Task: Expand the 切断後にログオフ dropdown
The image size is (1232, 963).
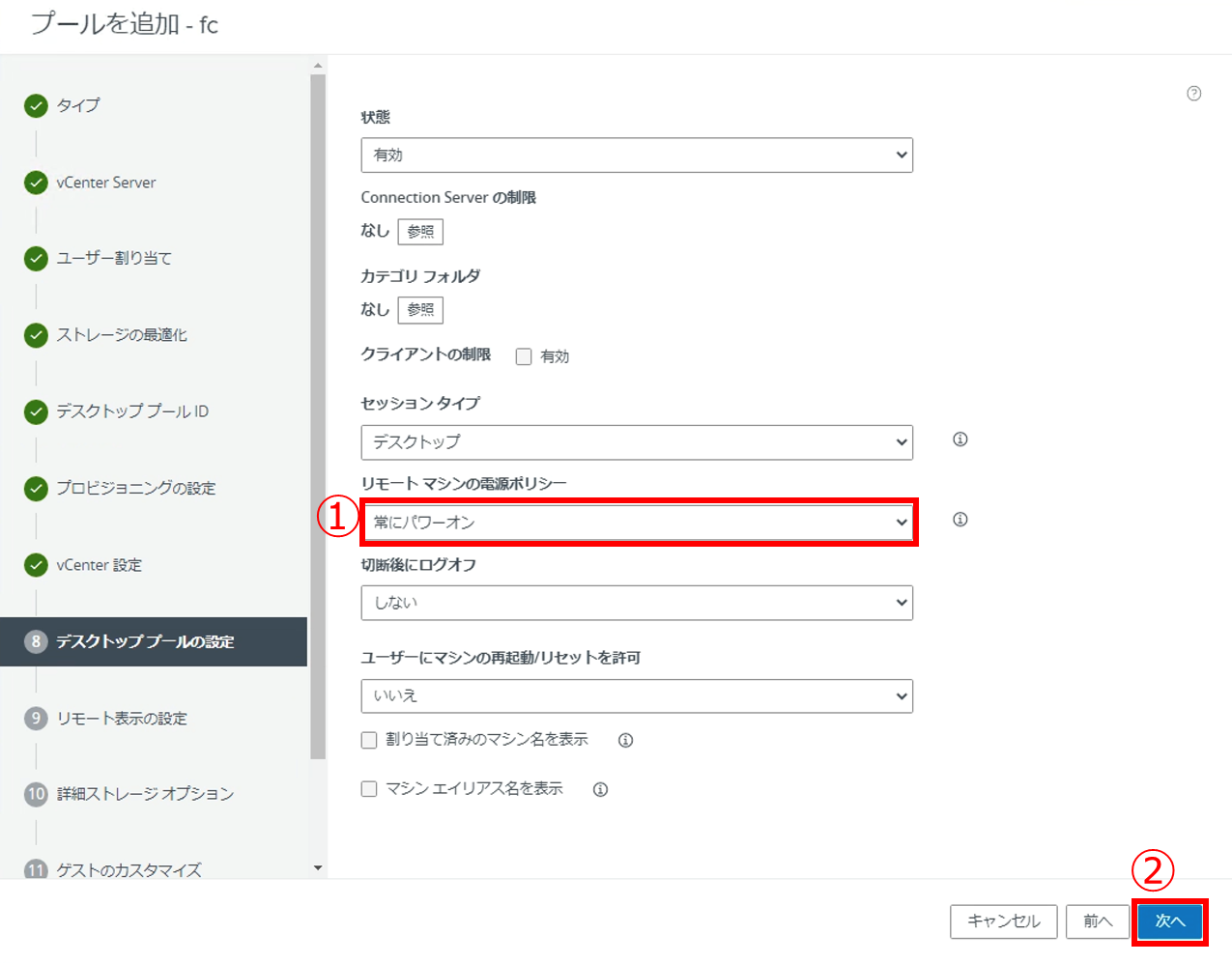Action: (636, 603)
